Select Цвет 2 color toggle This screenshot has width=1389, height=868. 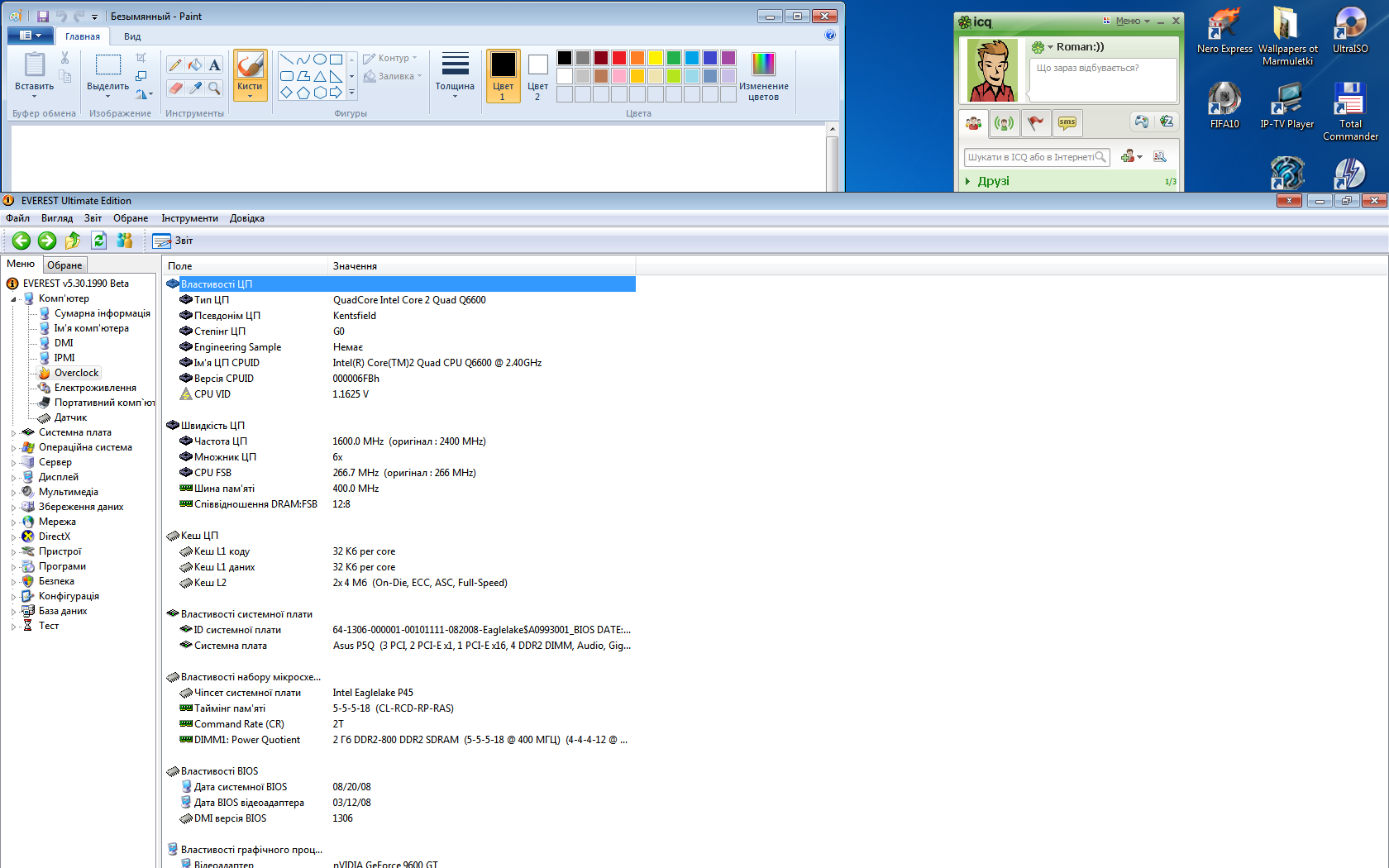537,76
